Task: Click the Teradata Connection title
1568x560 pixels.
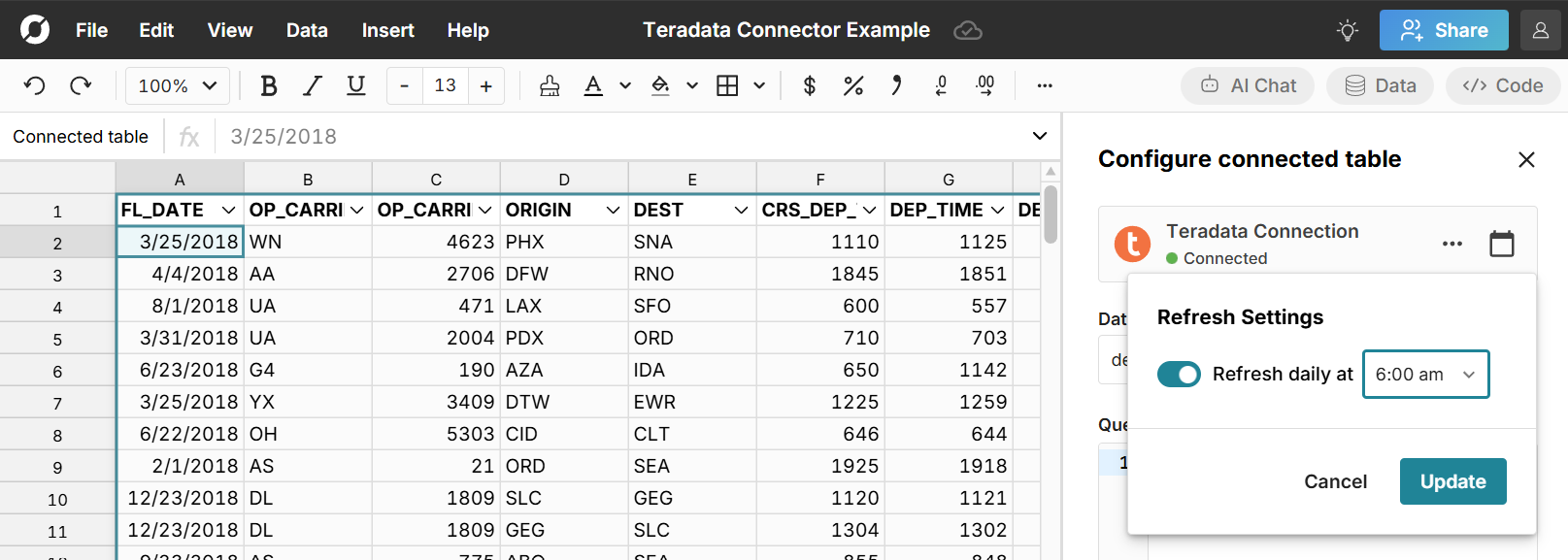Action: coord(1262,231)
